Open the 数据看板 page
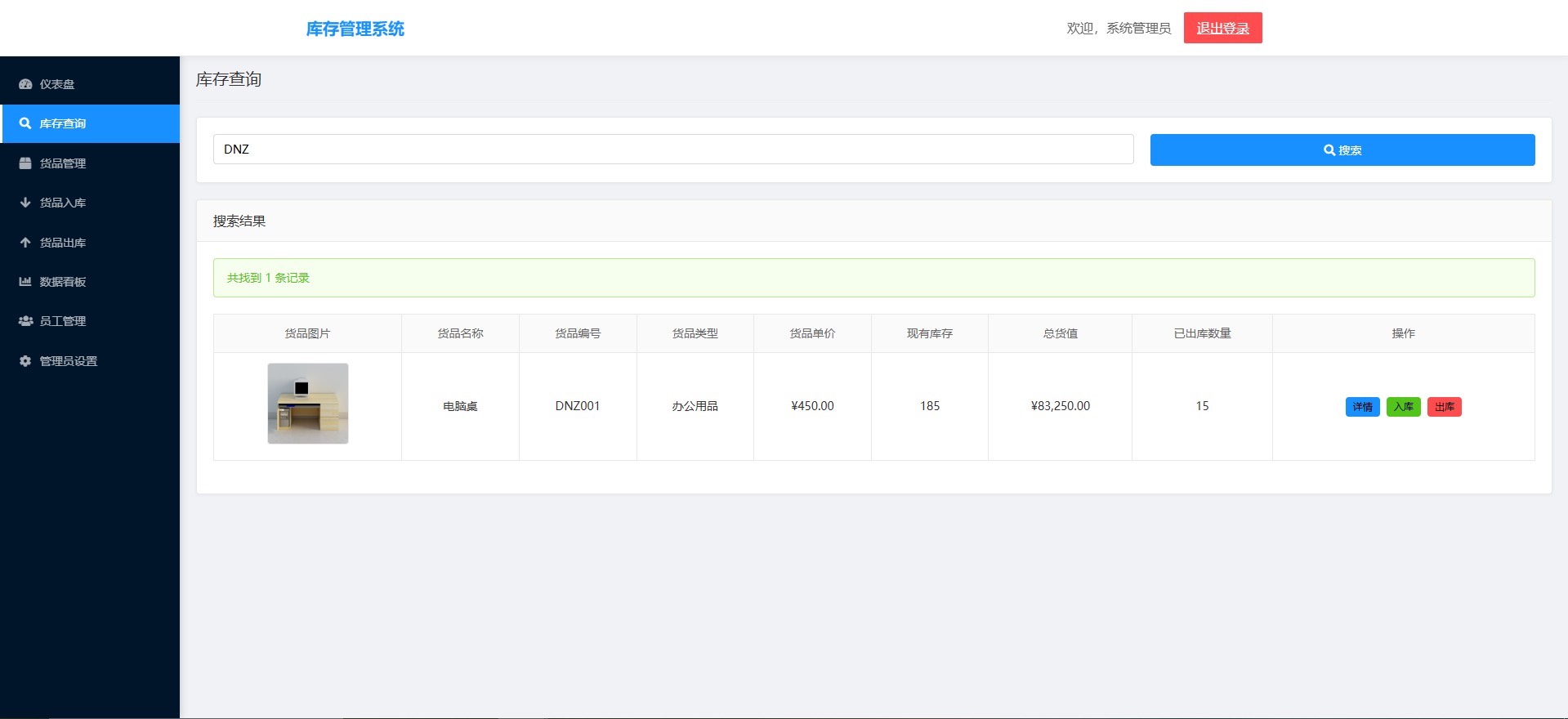This screenshot has height=719, width=1568. click(x=90, y=282)
